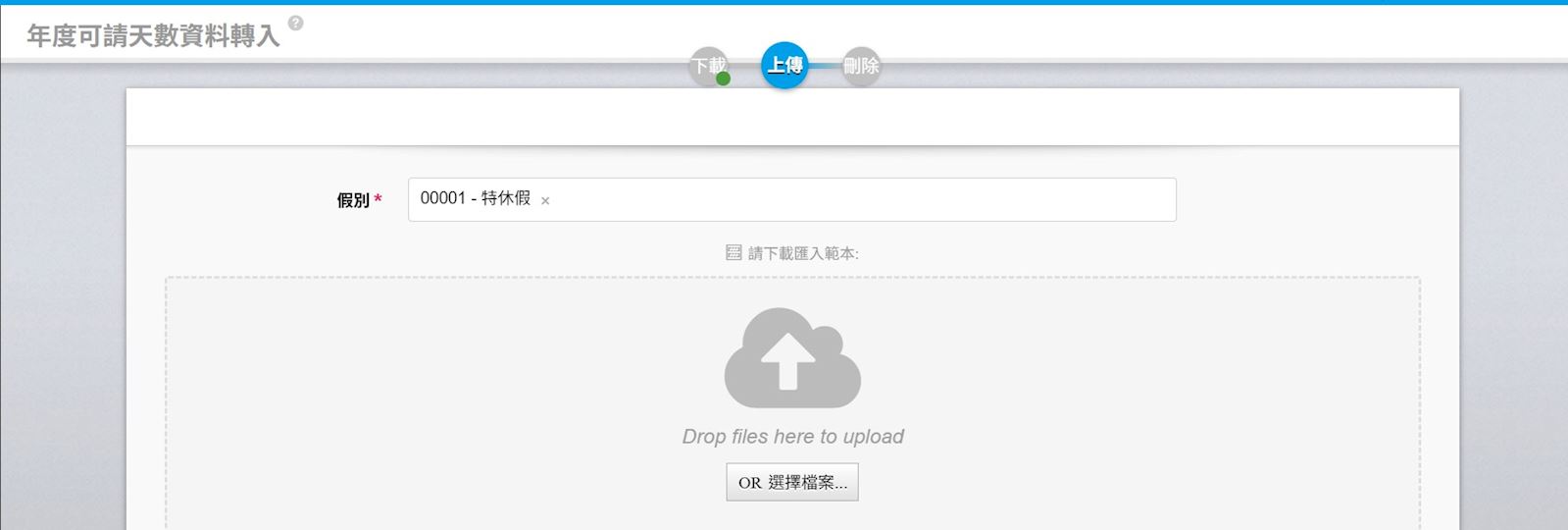Open the 請下載匯入範本 text link

coord(803,253)
